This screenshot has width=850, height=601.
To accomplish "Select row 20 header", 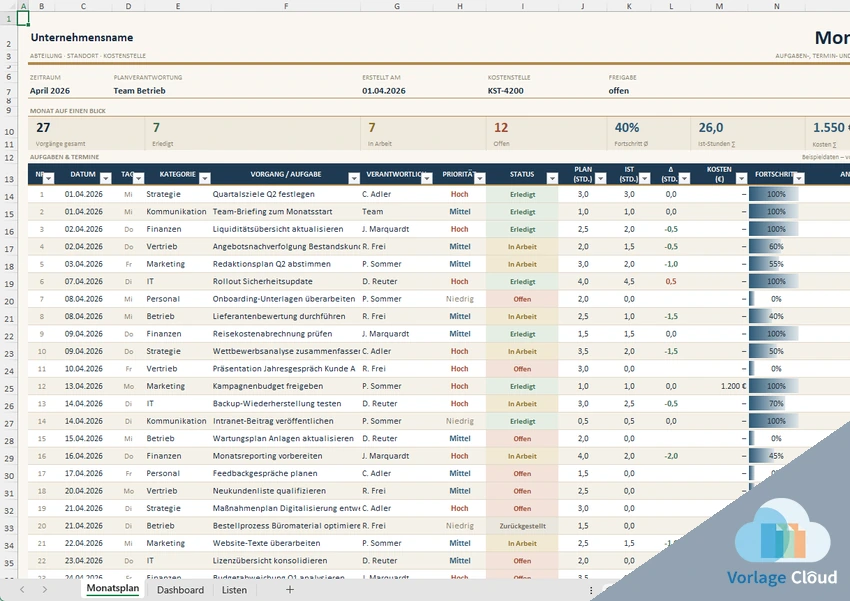I will click(9, 301).
